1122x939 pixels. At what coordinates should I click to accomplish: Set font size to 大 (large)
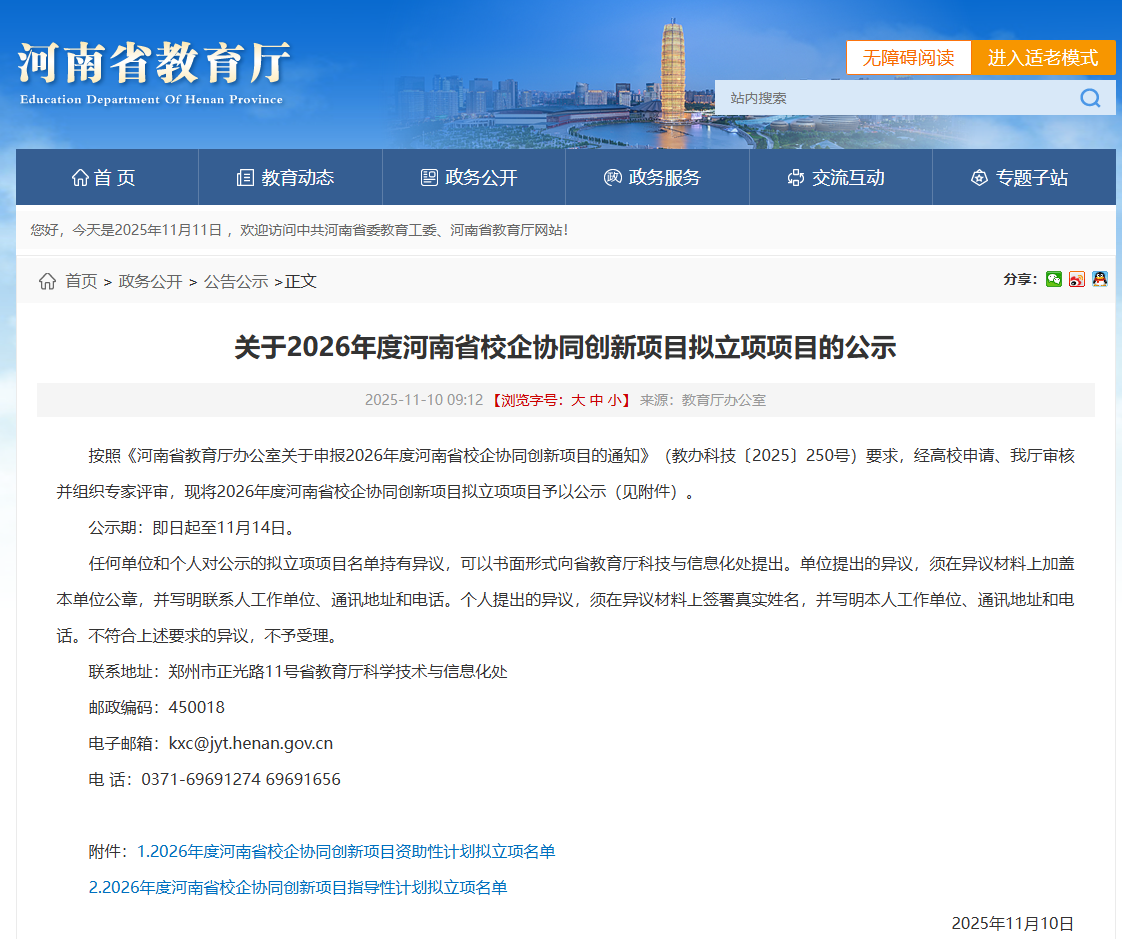click(x=578, y=400)
